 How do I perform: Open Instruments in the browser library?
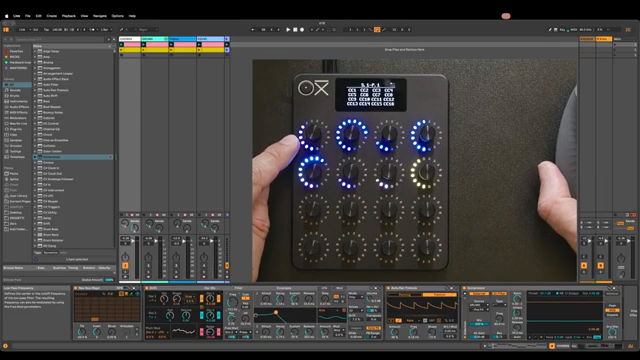click(18, 101)
